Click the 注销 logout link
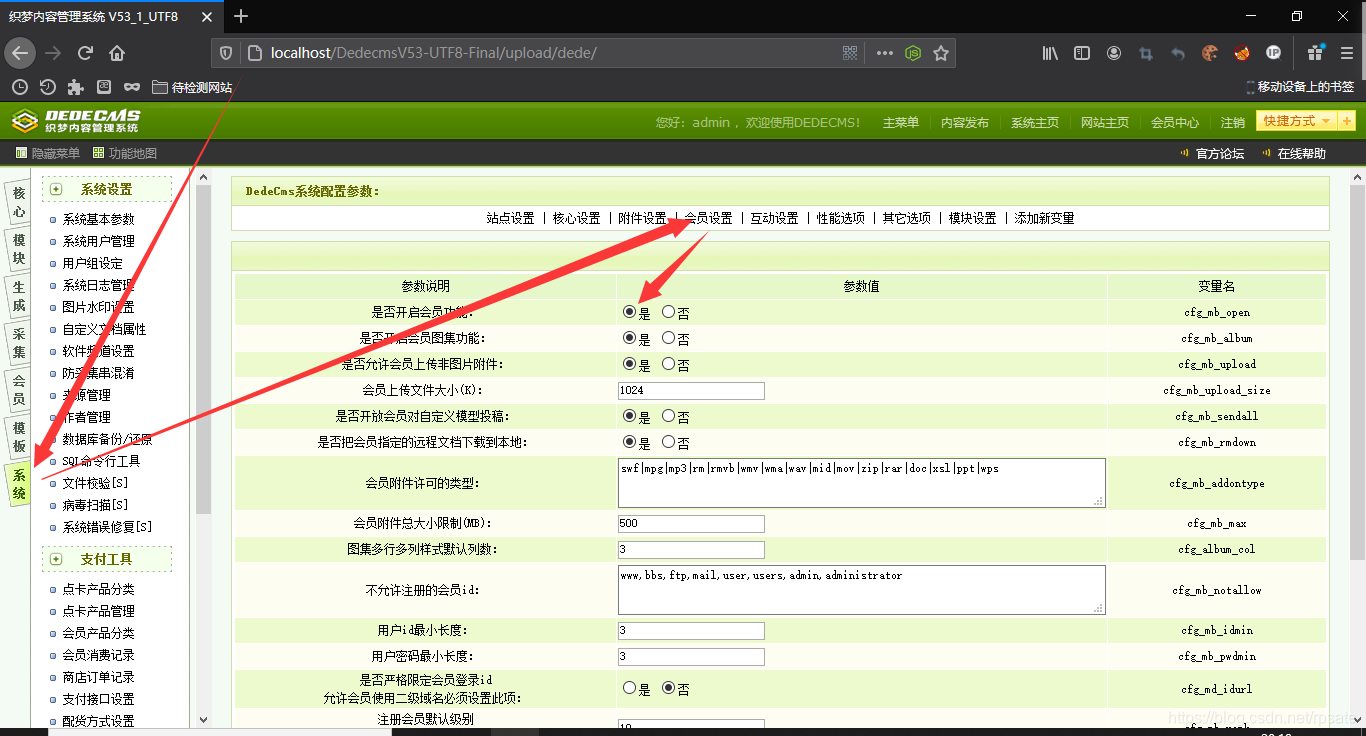The height and width of the screenshot is (736, 1366). [x=1233, y=122]
